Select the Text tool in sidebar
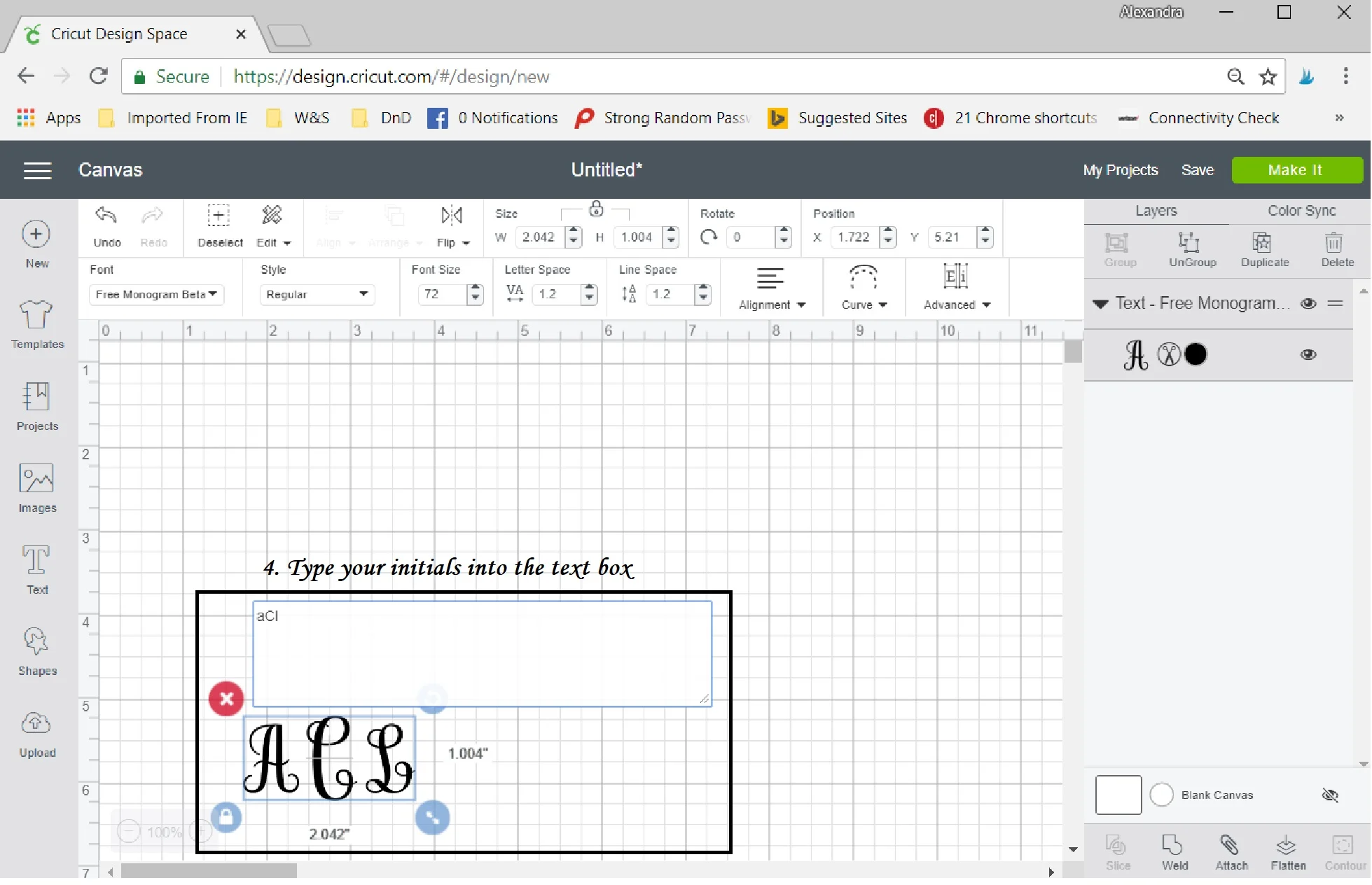 [x=37, y=571]
